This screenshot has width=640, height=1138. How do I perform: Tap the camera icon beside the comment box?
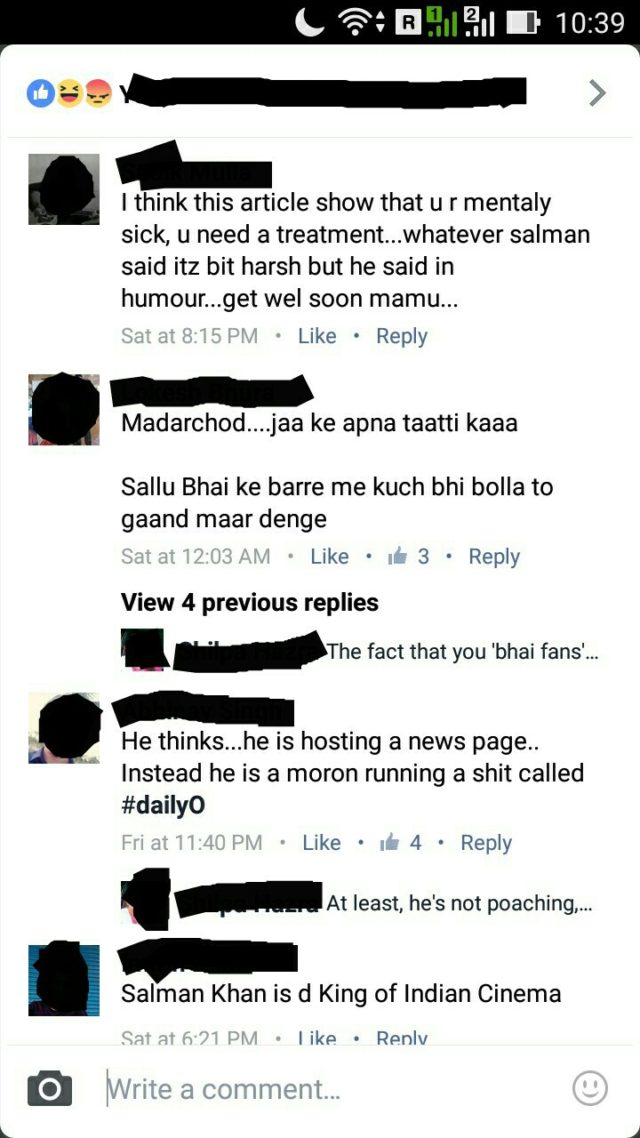tap(49, 1089)
